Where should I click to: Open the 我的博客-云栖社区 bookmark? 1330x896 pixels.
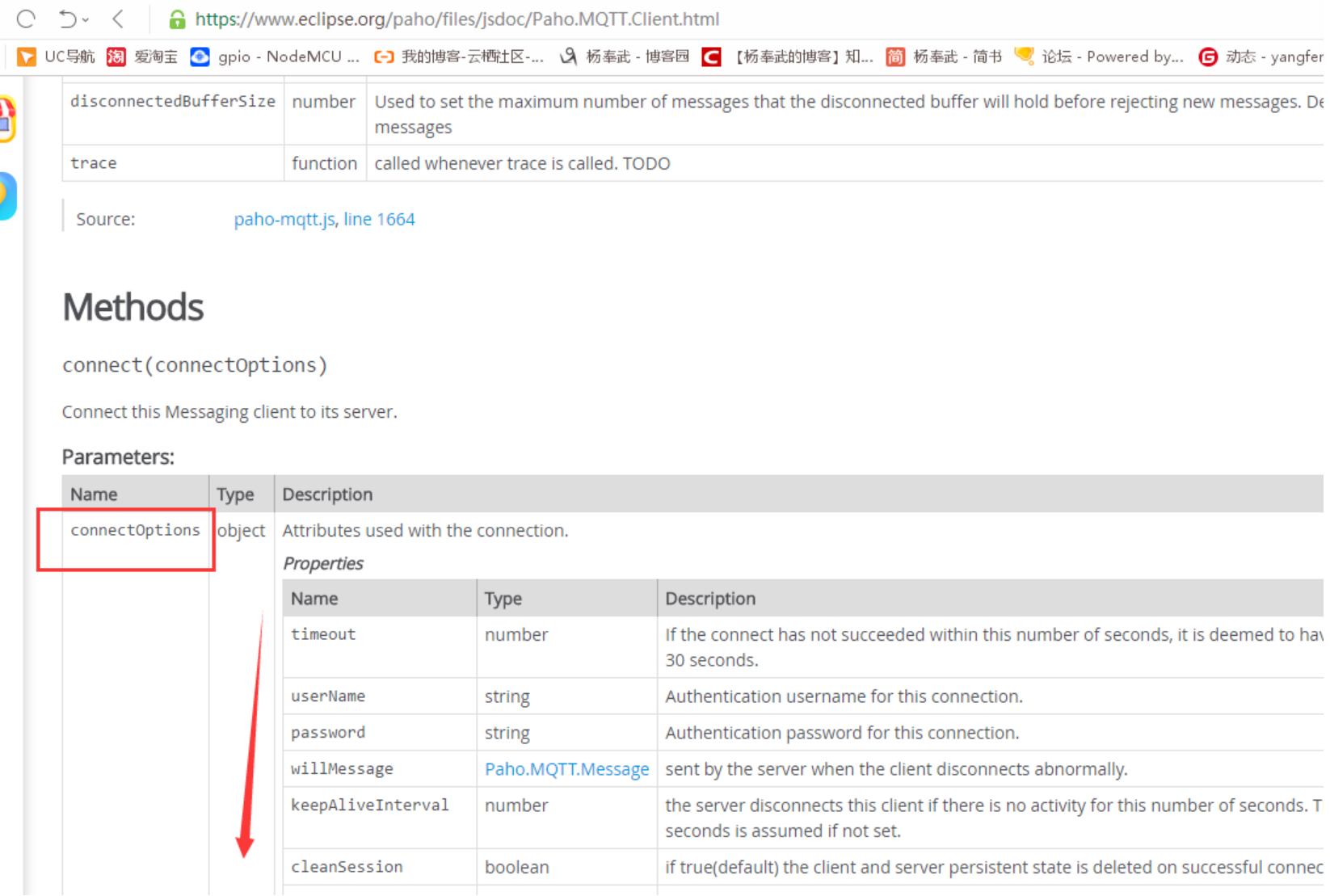459,57
